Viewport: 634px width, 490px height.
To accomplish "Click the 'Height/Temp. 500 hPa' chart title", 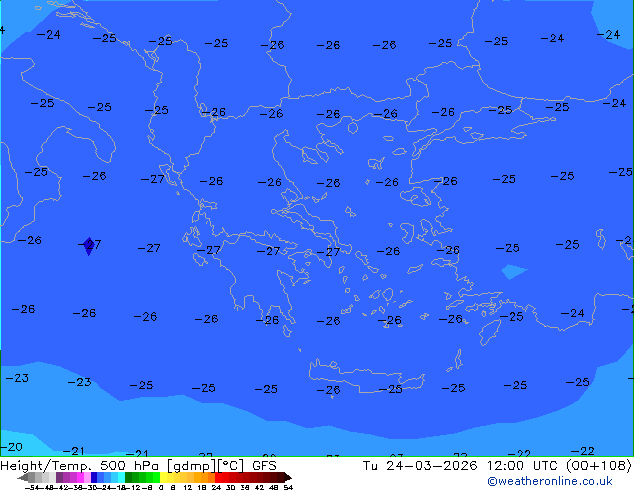I will coord(79,466).
